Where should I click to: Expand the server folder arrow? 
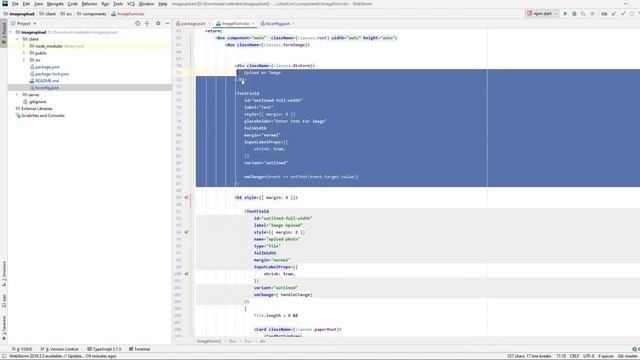(x=18, y=95)
